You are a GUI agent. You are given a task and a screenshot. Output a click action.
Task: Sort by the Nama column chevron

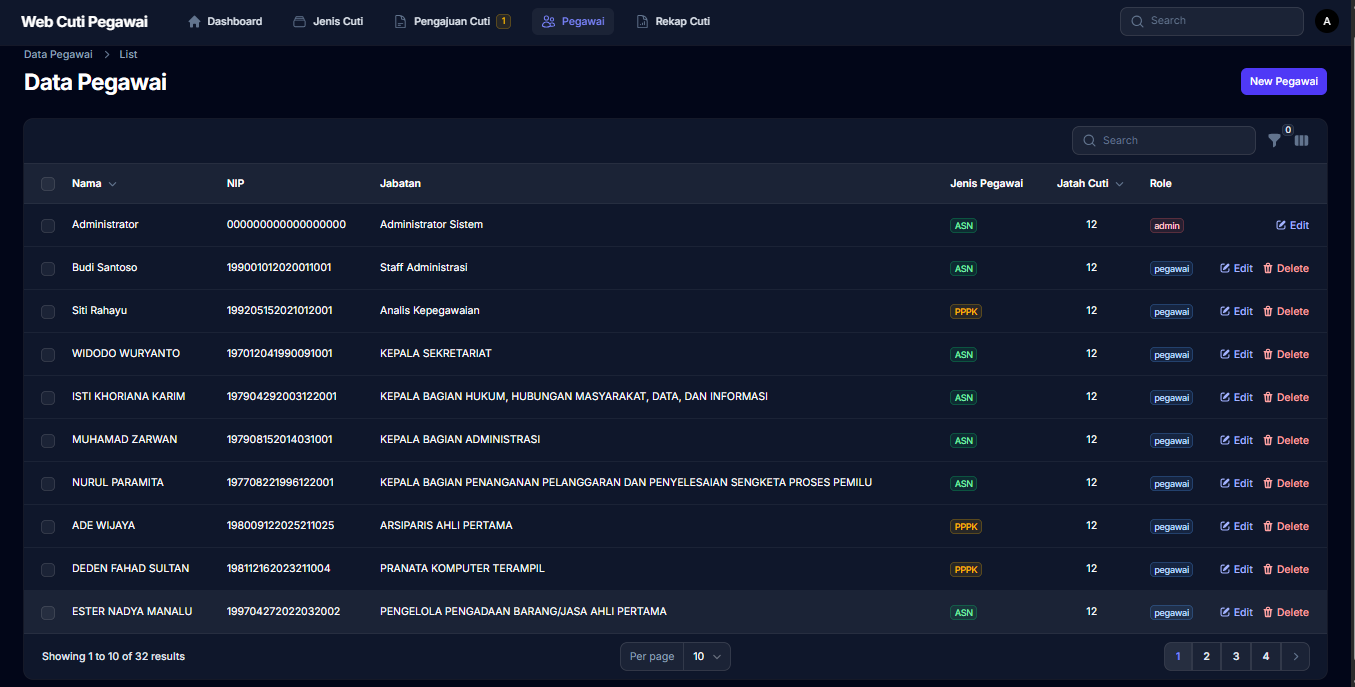pos(113,184)
